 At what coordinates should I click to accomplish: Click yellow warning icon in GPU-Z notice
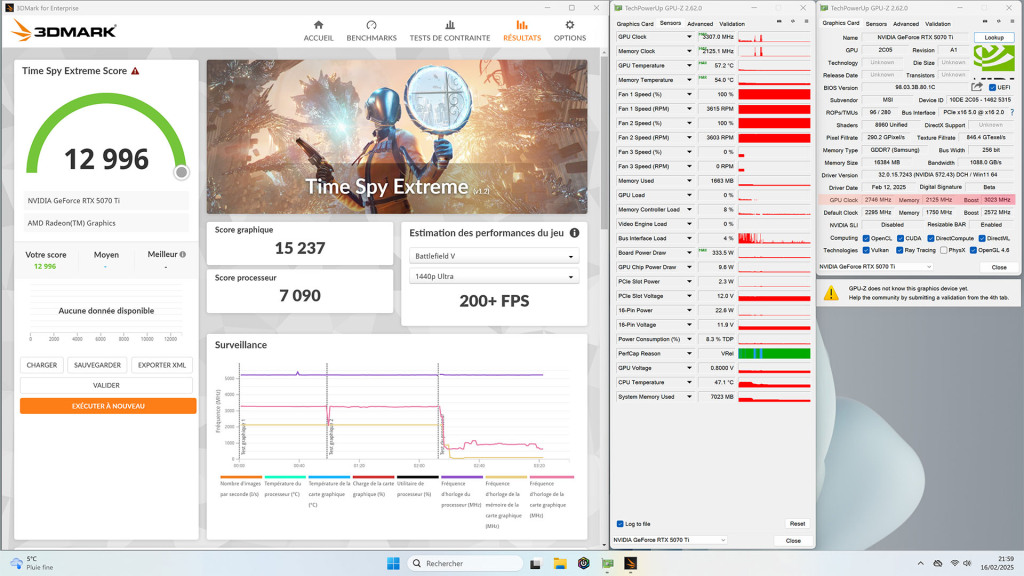pyautogui.click(x=831, y=293)
